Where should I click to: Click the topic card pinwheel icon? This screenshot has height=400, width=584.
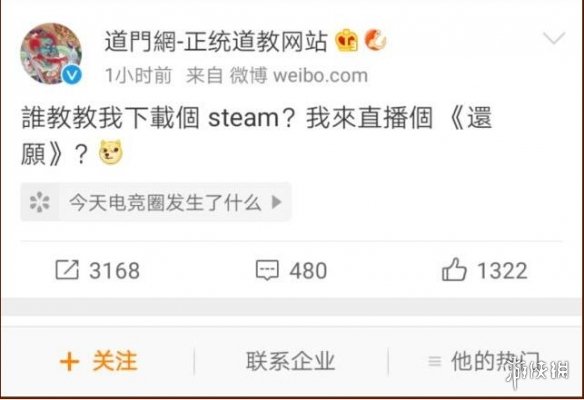click(x=39, y=202)
